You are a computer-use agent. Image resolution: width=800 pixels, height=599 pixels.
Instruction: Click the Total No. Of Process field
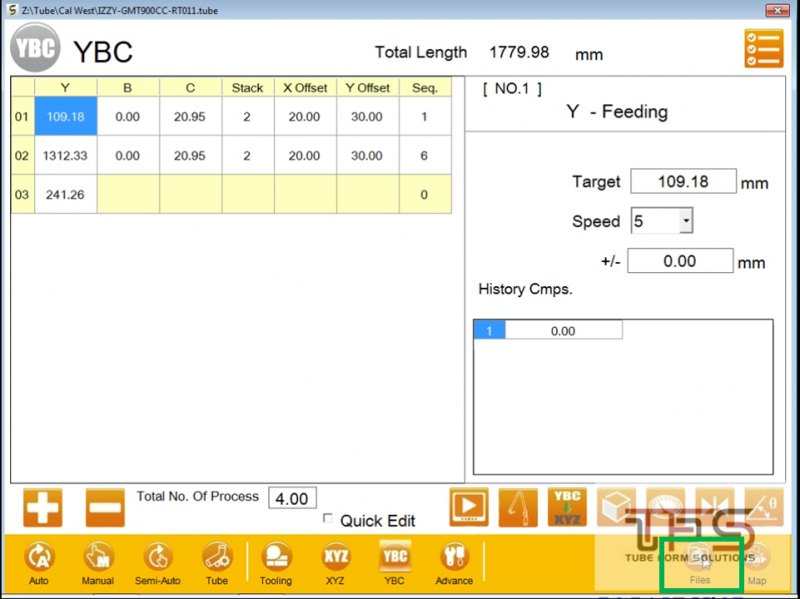point(292,498)
